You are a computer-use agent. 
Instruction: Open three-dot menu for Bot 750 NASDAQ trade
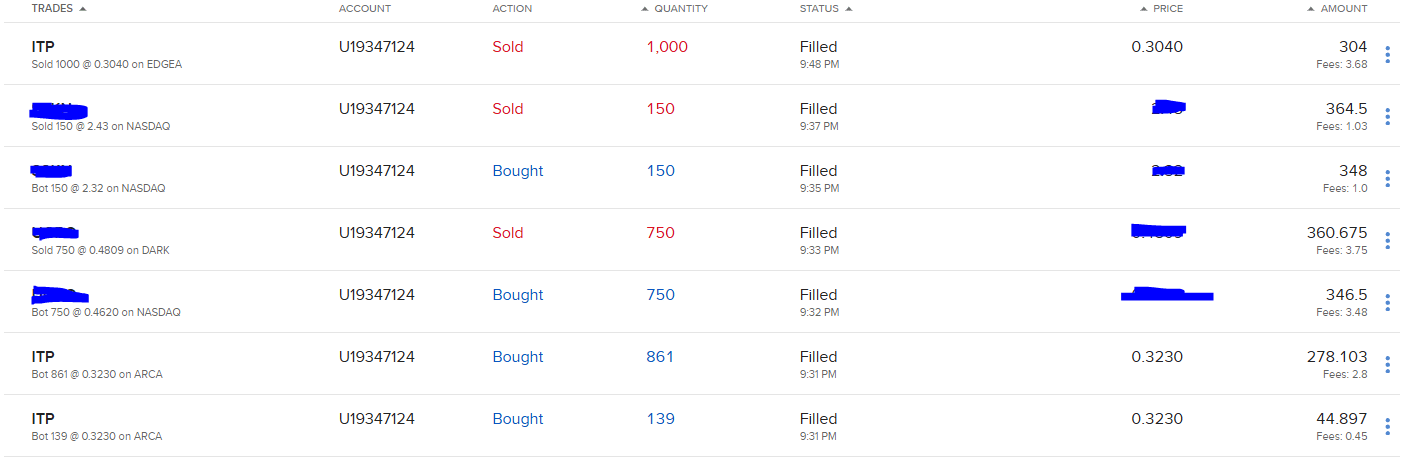coord(1387,303)
